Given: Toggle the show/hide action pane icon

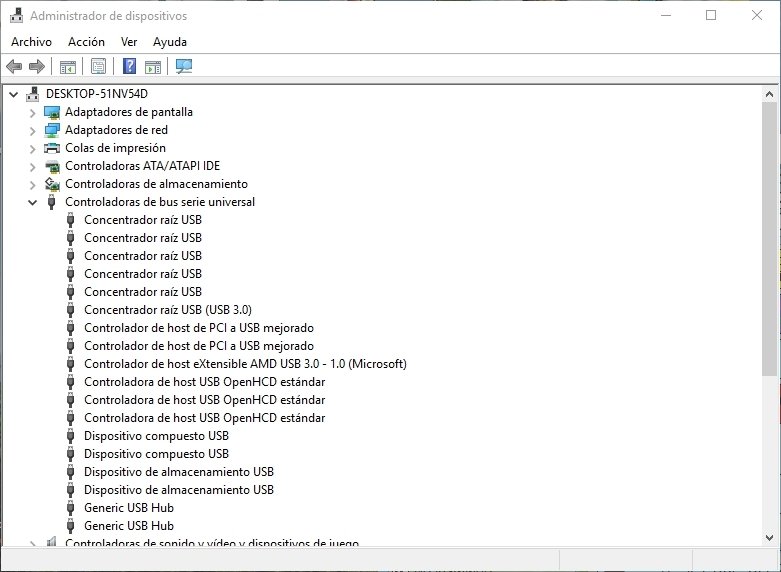Looking at the screenshot, I should [x=153, y=66].
